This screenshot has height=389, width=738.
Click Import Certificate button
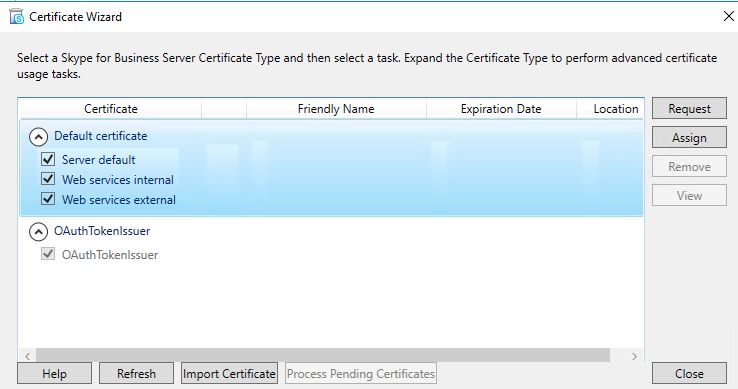click(x=229, y=373)
